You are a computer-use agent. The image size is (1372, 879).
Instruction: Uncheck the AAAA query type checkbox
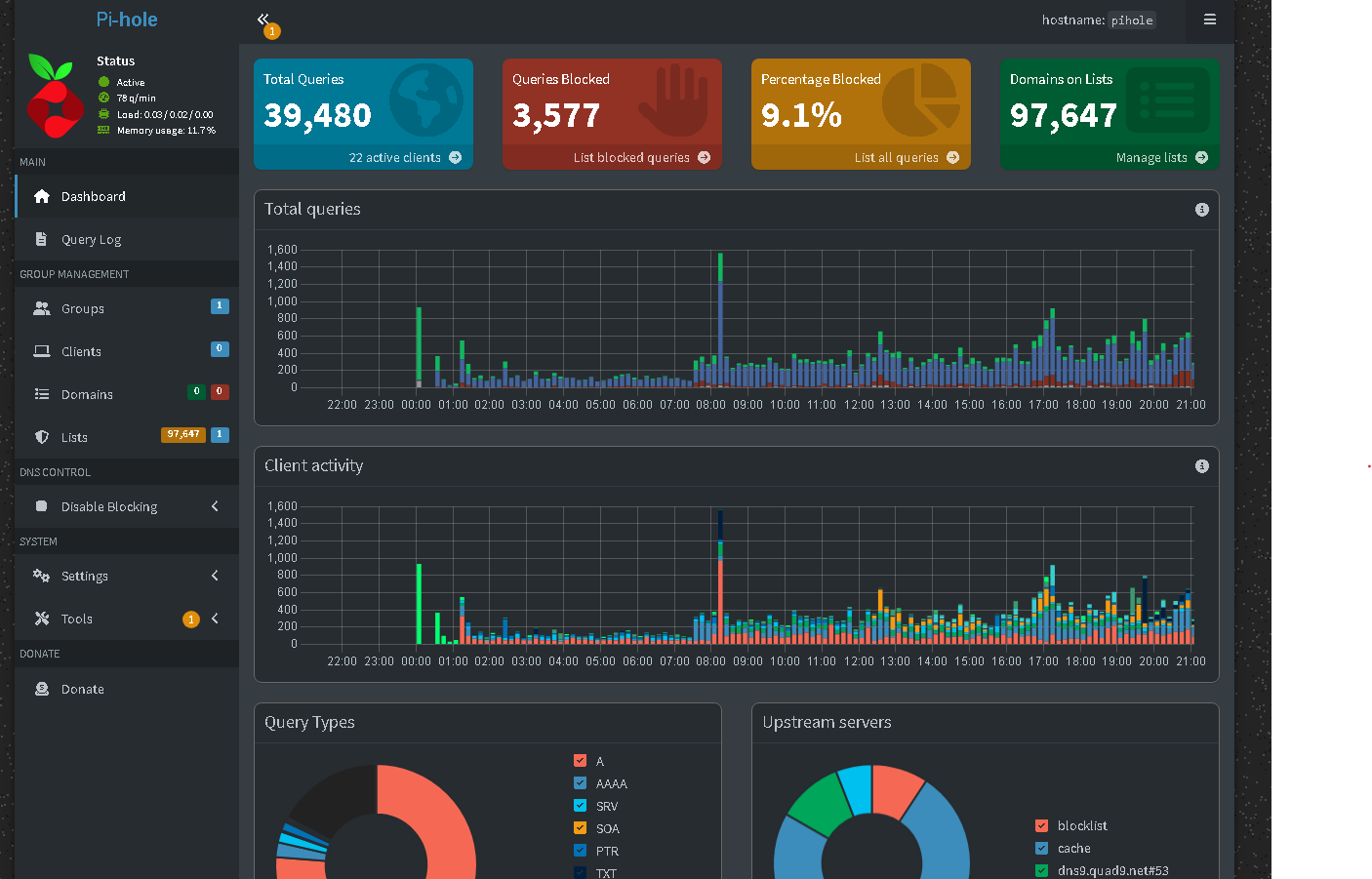click(581, 783)
